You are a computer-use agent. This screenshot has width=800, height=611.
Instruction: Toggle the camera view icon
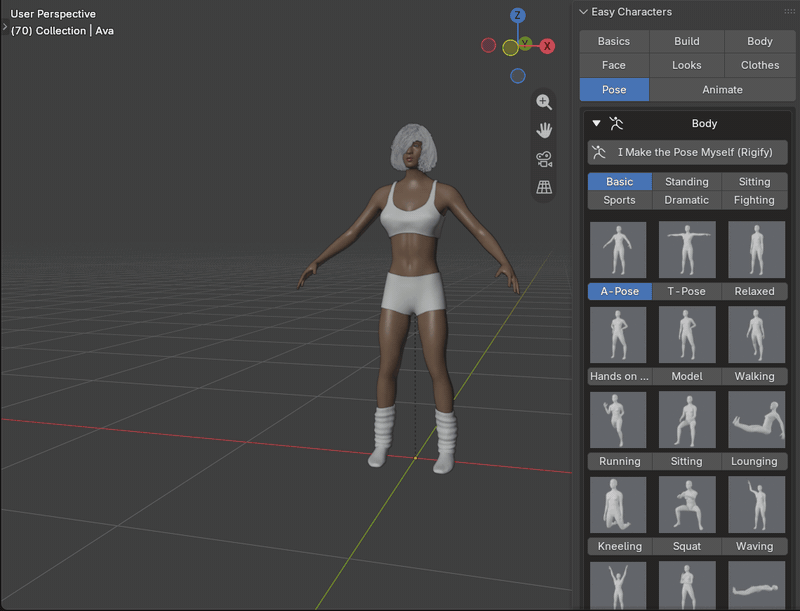544,159
